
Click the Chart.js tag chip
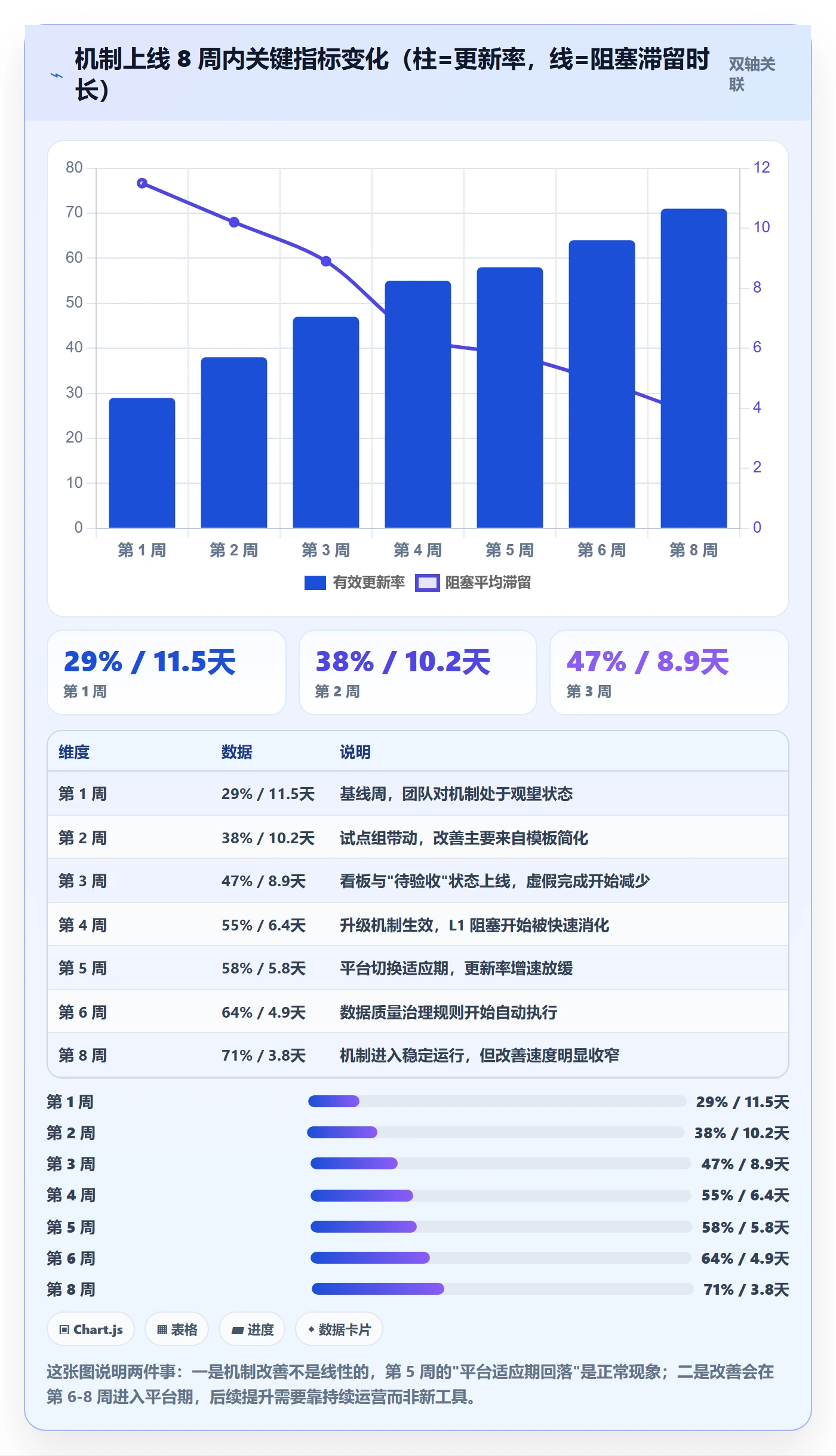point(91,1329)
